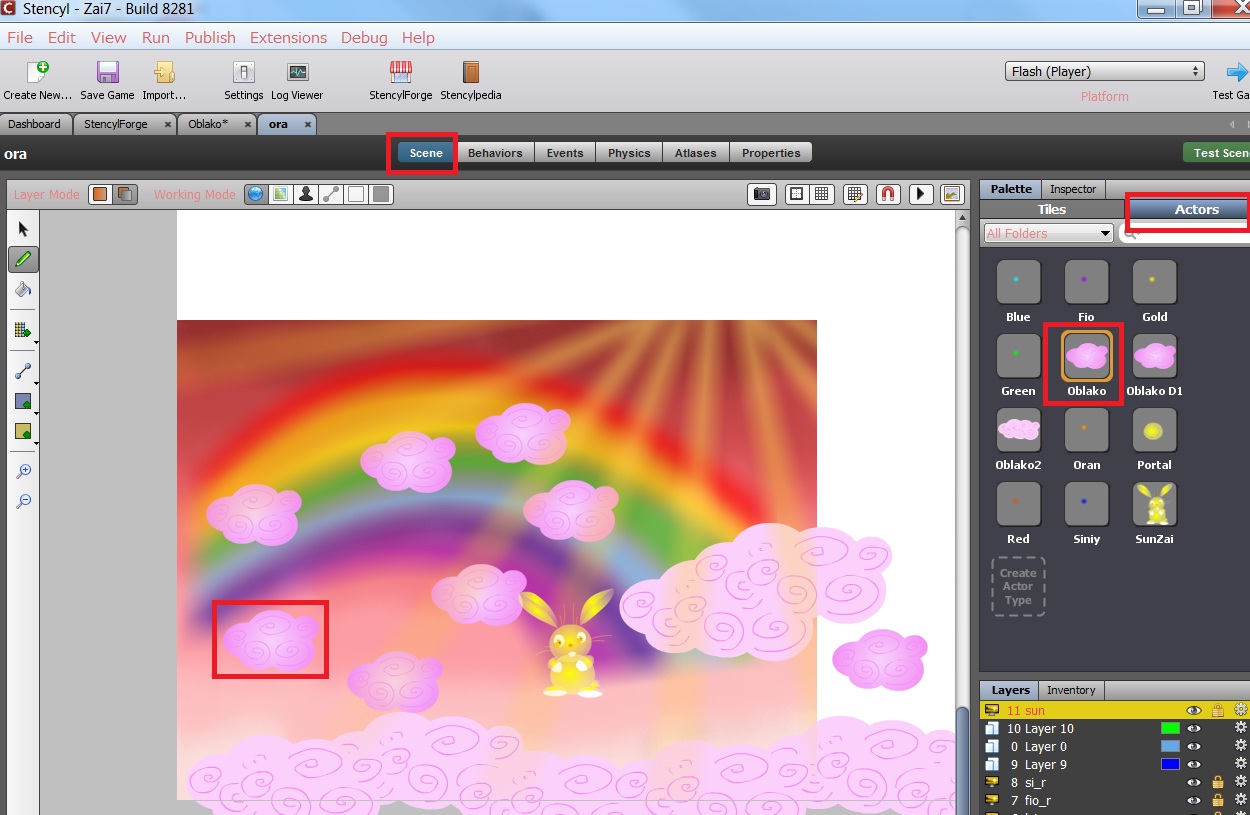
Task: Switch to the Inventory tab
Action: tap(1071, 690)
